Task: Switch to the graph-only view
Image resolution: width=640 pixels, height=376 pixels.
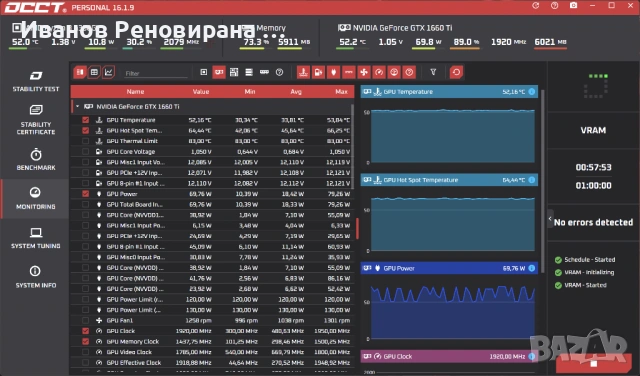Action: pyautogui.click(x=109, y=72)
